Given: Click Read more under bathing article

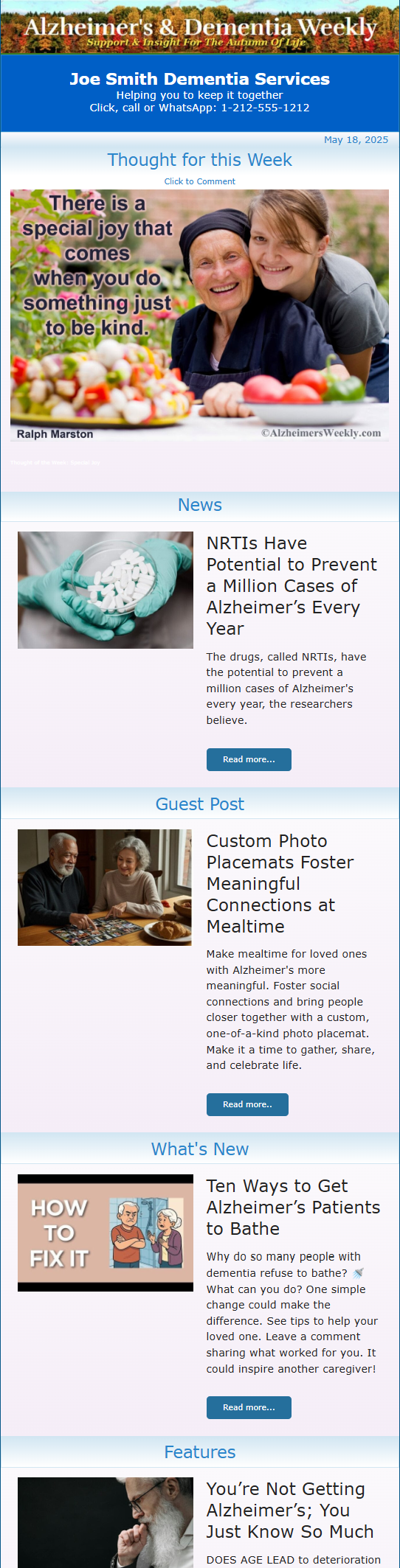Looking at the screenshot, I should click(x=249, y=1407).
